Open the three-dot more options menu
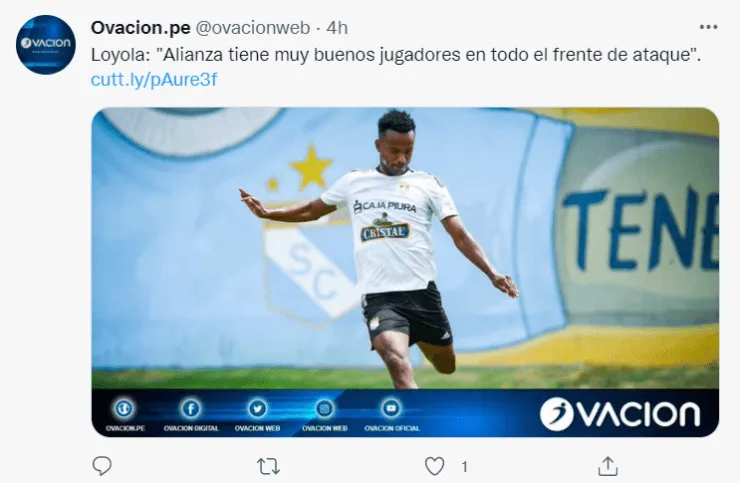This screenshot has width=740, height=483. [708, 27]
